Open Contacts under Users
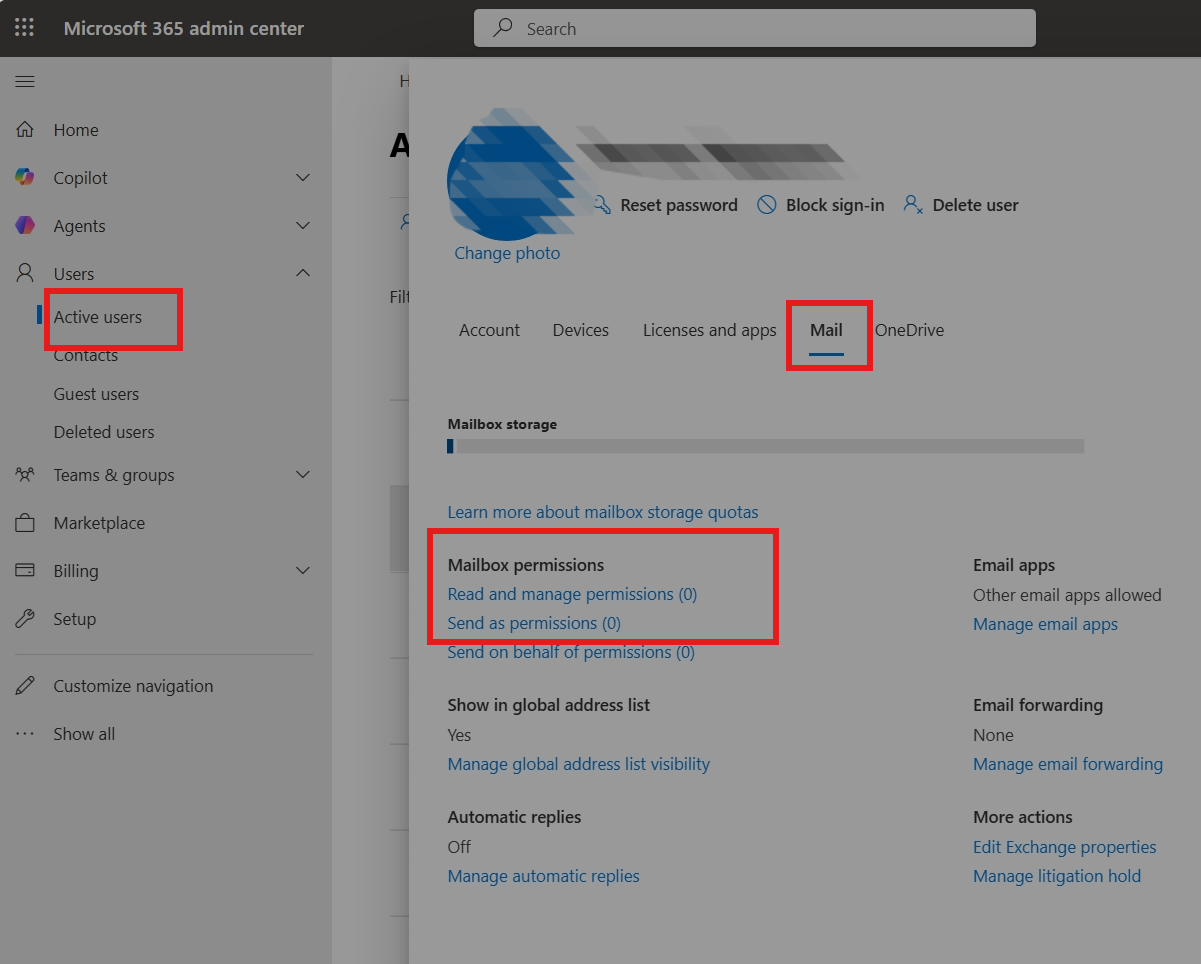Screen dimensions: 1201x964 click(86, 355)
